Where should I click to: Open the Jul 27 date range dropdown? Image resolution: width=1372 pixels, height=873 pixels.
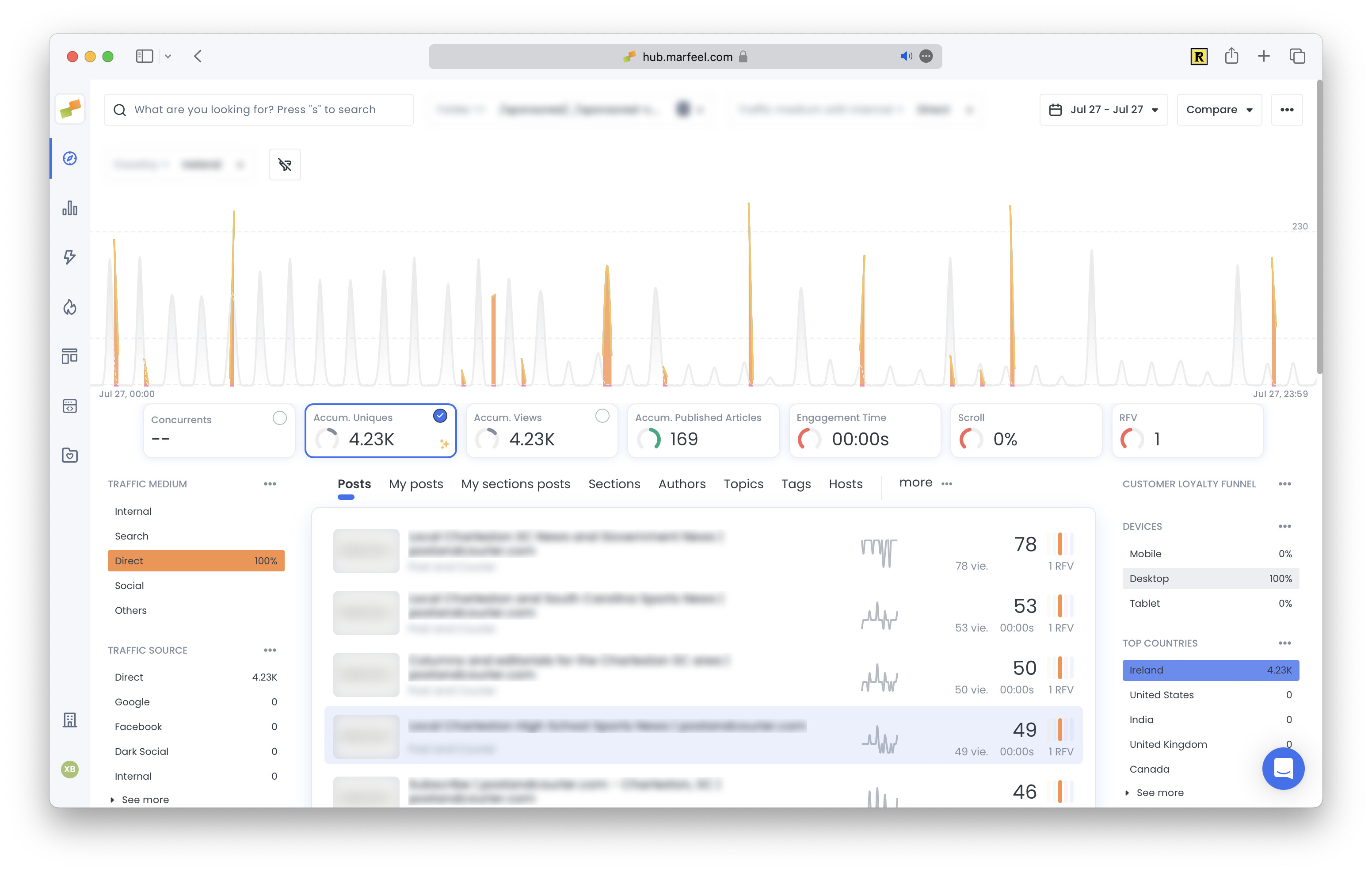(1104, 110)
